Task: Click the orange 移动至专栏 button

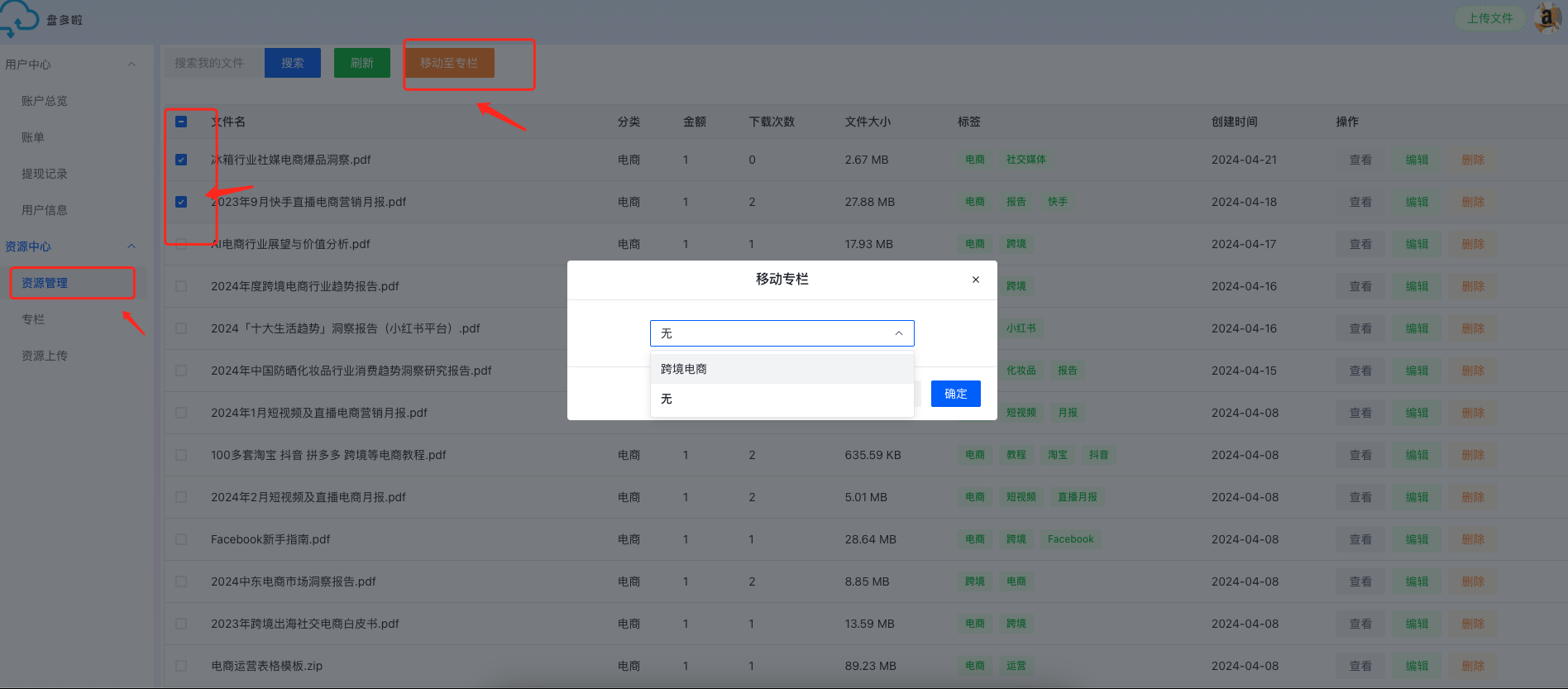Action: tap(449, 63)
